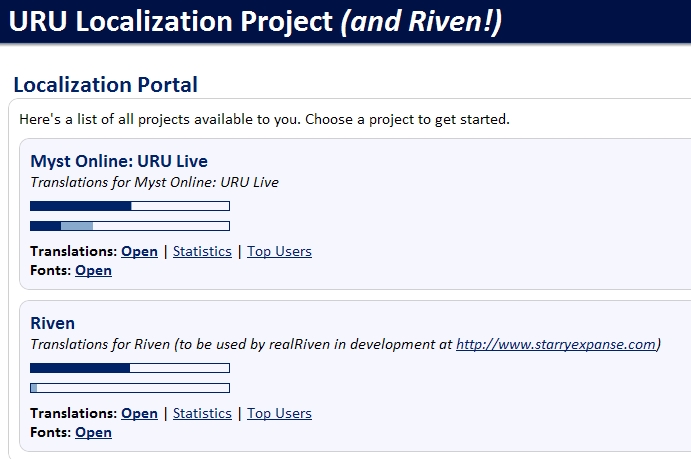Image resolution: width=691 pixels, height=459 pixels.
Task: Click the Myst Online: URU Live heading
Action: pos(119,161)
